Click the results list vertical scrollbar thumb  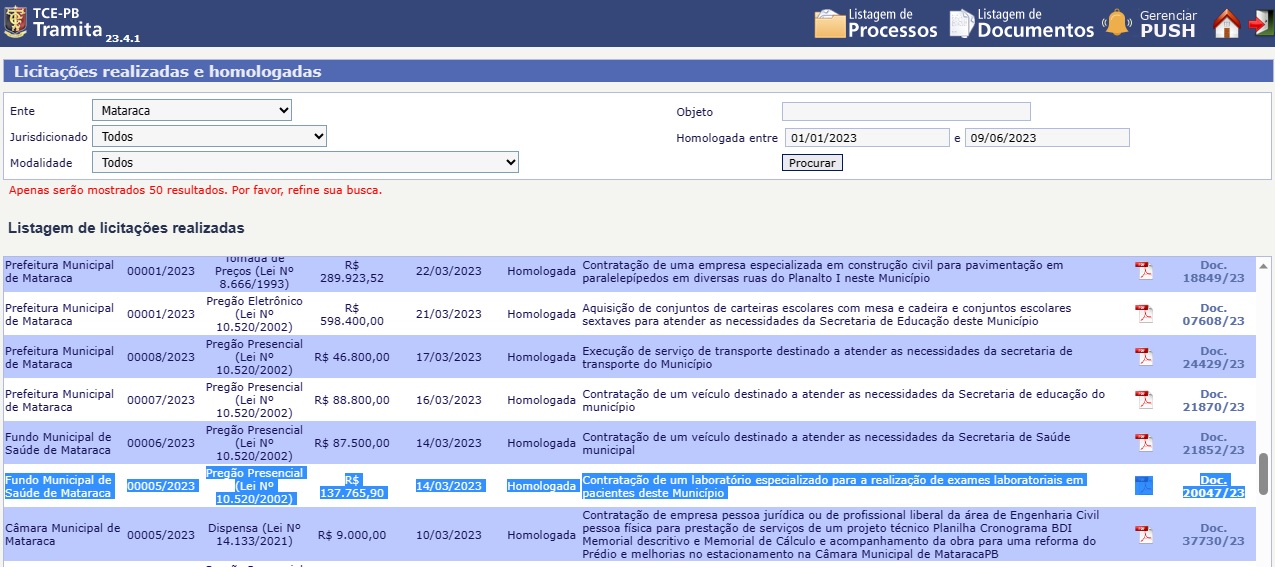[1265, 474]
